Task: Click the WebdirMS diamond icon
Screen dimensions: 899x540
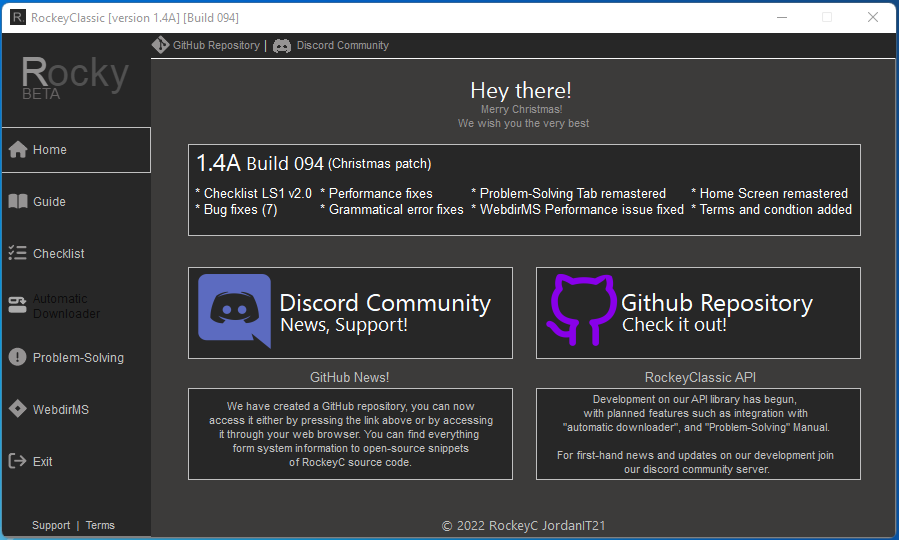Action: pos(17,410)
